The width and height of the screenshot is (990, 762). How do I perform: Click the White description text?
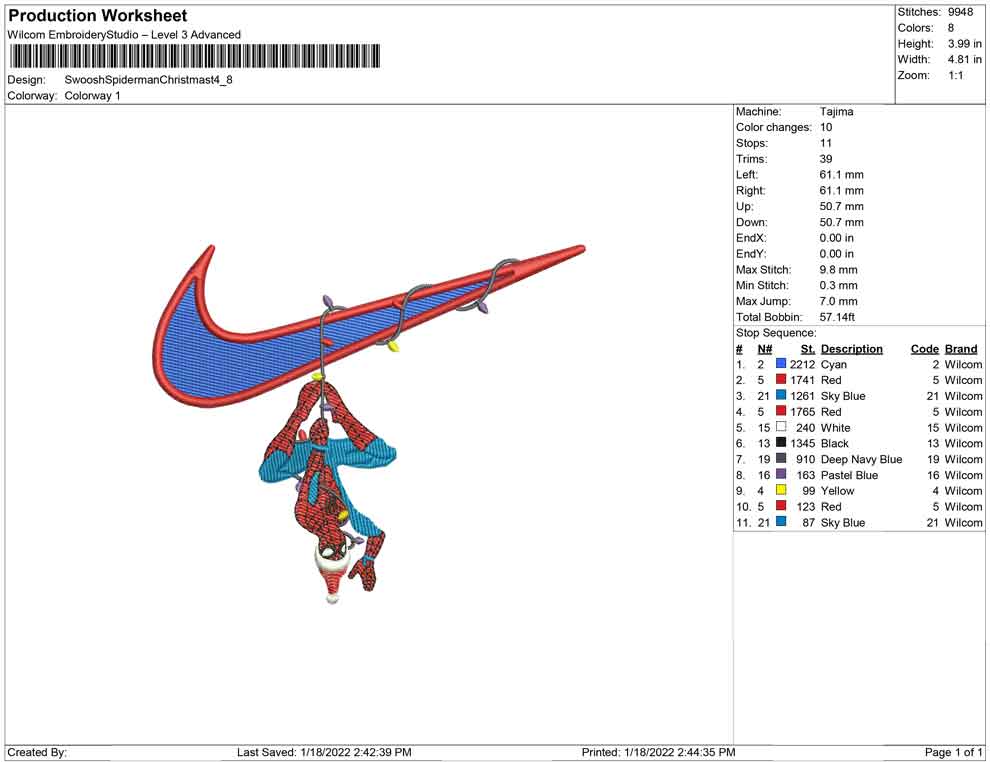[835, 427]
